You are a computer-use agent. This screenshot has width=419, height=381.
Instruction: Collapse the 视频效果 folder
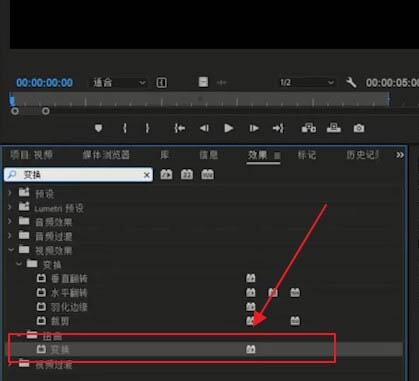tap(11, 250)
